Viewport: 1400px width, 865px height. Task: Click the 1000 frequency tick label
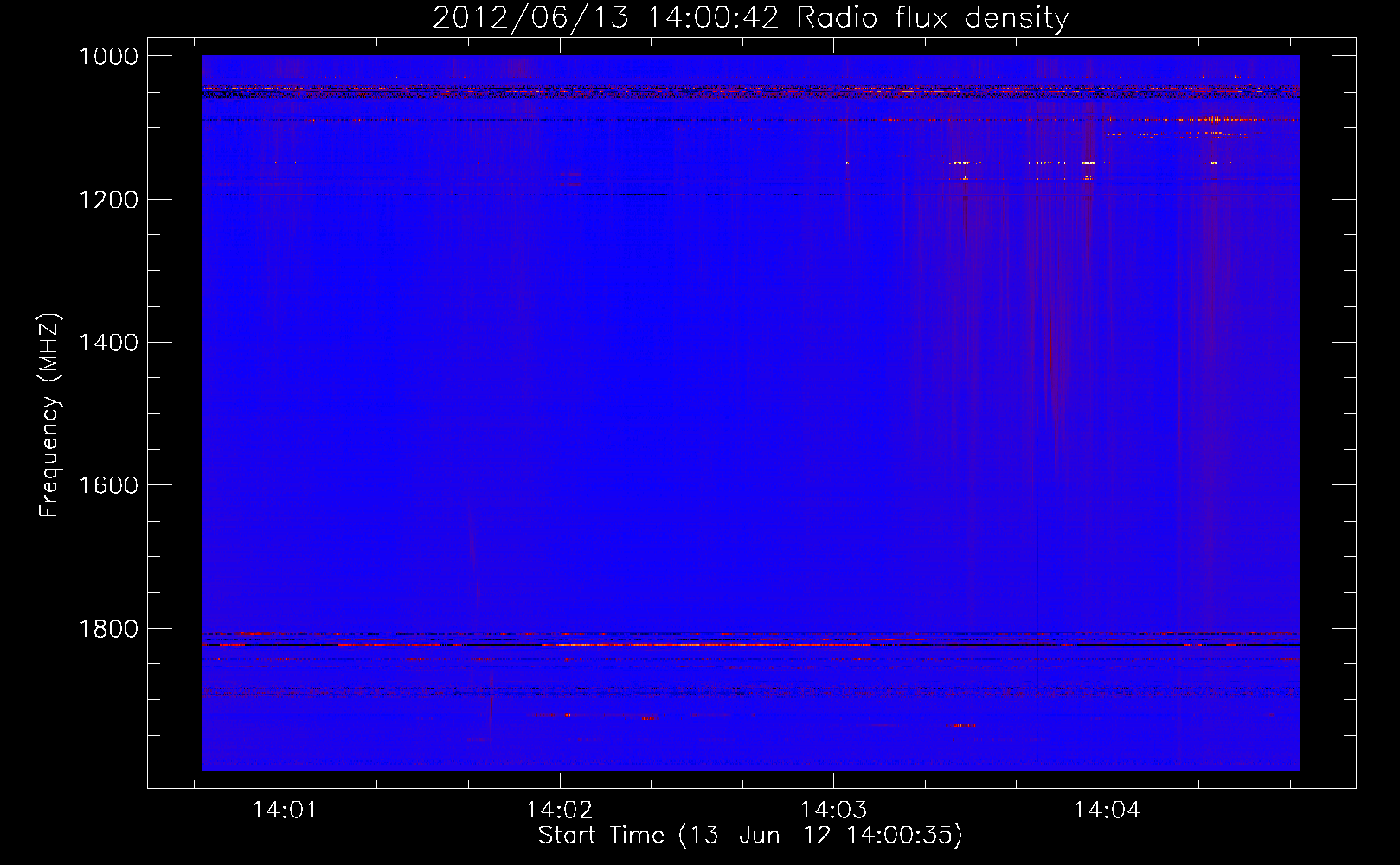[108, 56]
